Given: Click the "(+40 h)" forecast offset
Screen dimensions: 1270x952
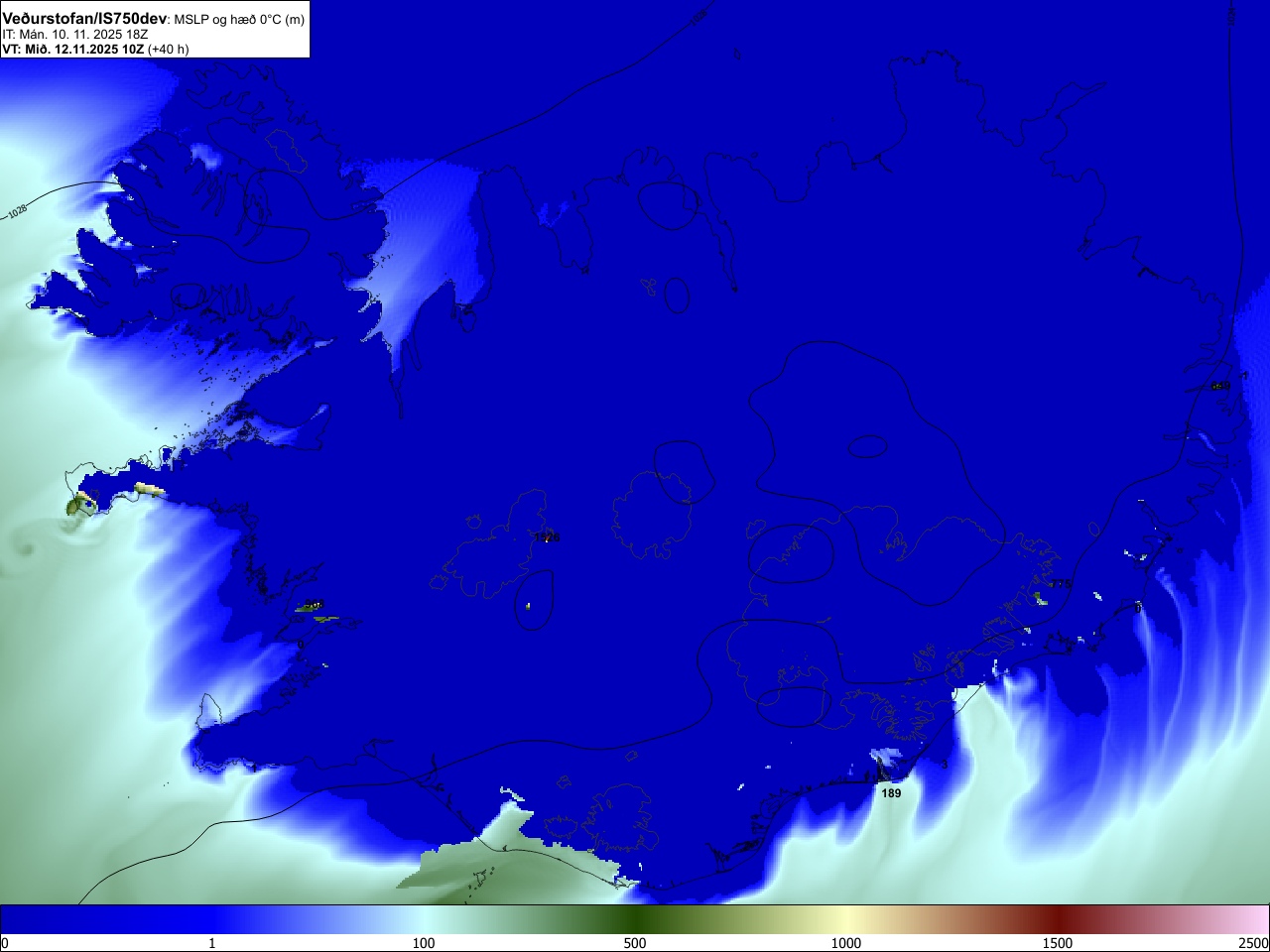Looking at the screenshot, I should coord(168,49).
